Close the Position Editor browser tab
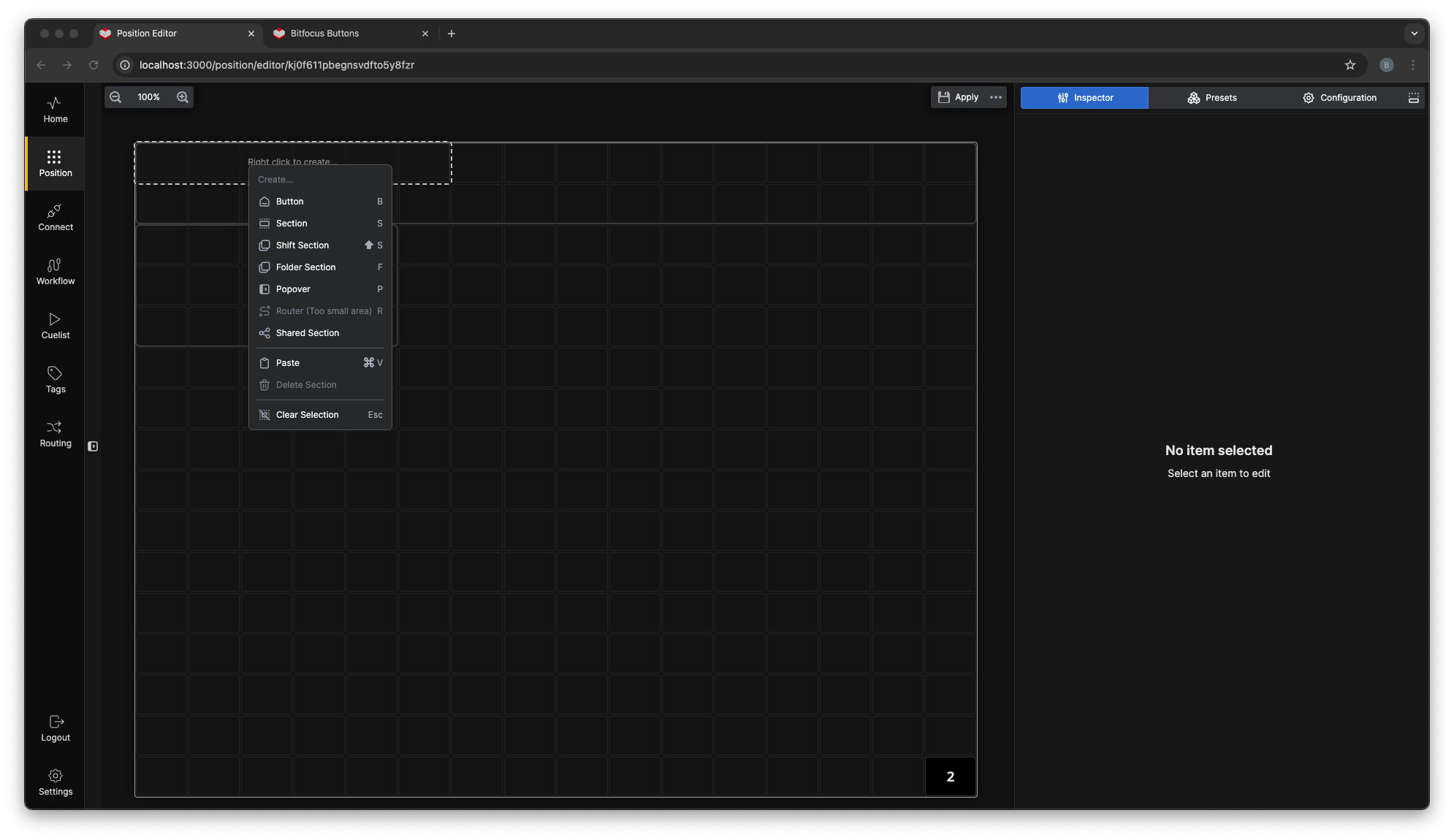The height and width of the screenshot is (840, 1454). (251, 34)
